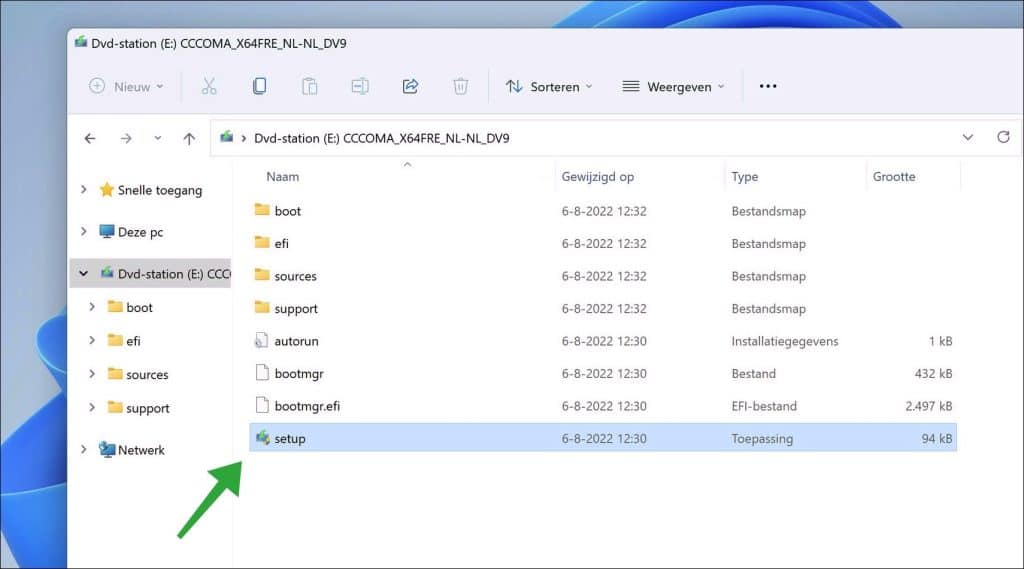Click the autorun file icon
Viewport: 1024px width, 569px height.
pos(261,340)
